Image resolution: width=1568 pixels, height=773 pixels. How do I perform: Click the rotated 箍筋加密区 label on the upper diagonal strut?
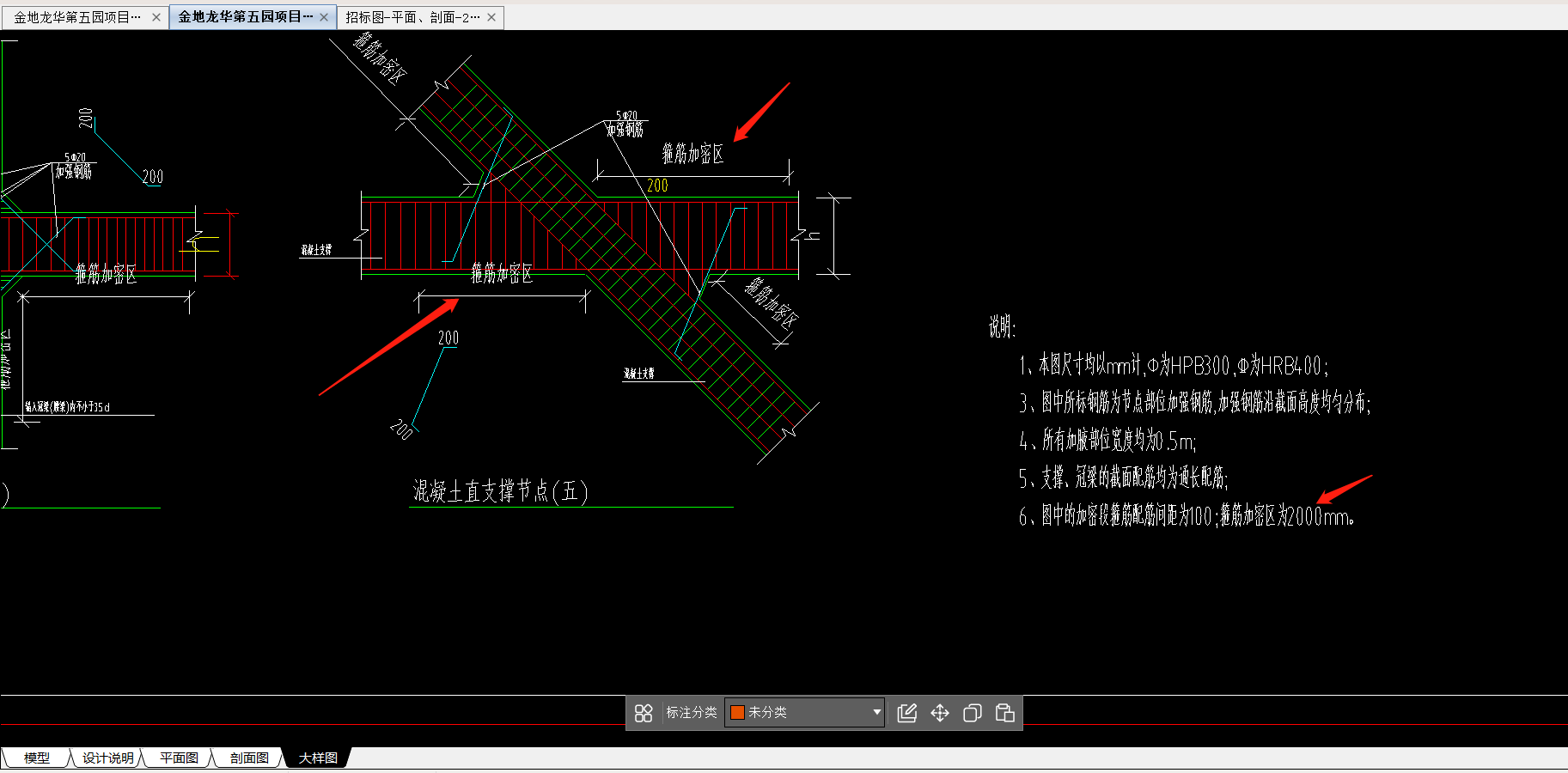point(379,58)
